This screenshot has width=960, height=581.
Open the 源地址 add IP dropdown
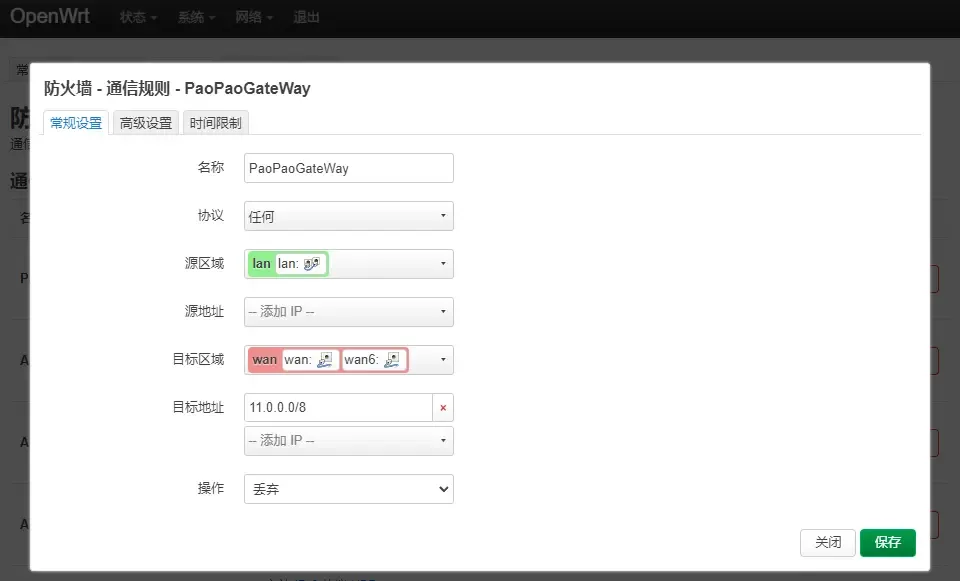(x=348, y=312)
